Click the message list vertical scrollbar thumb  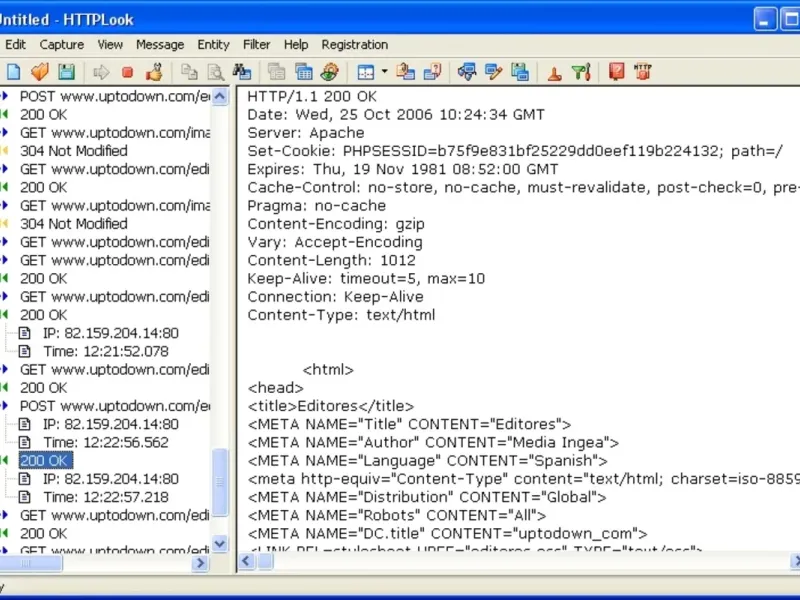tap(220, 482)
